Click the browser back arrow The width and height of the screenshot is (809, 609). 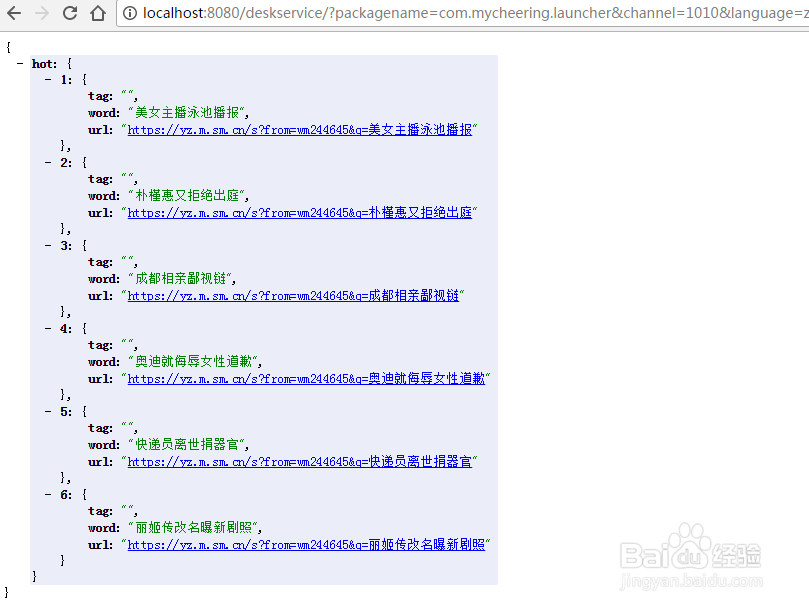pos(14,13)
